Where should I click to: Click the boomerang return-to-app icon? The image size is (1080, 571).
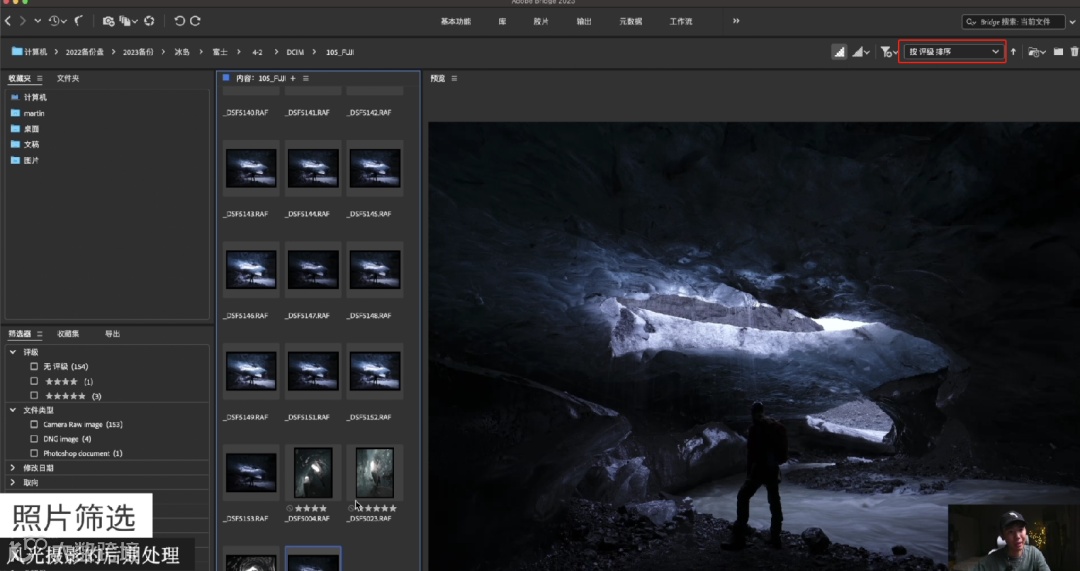point(79,21)
